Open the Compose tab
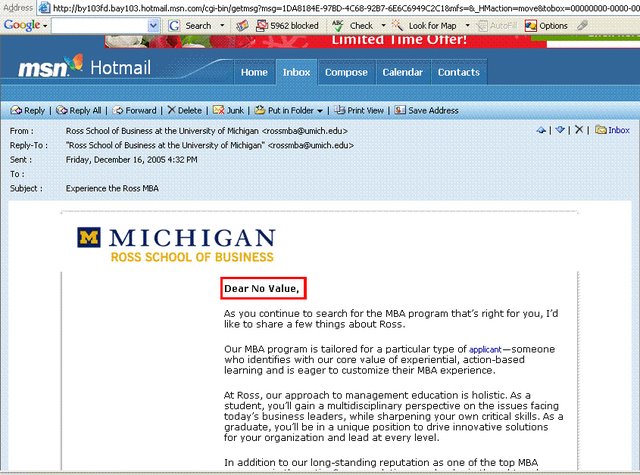This screenshot has width=640, height=475. coord(346,72)
